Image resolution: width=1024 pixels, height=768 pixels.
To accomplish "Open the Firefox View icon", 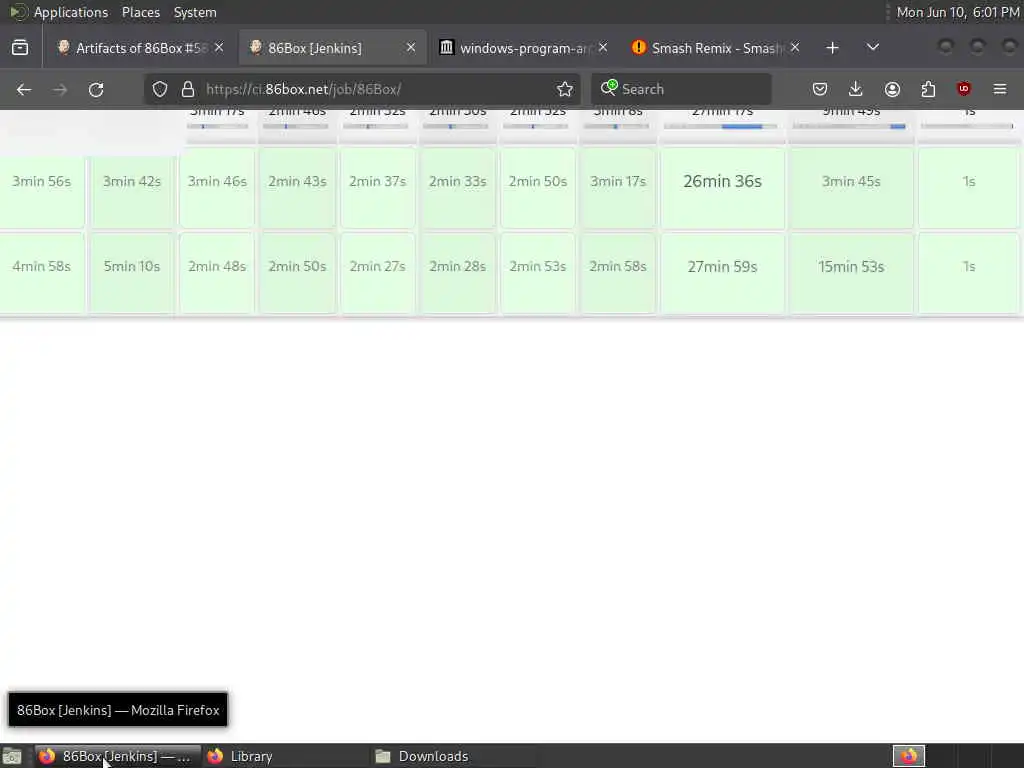I will point(20,48).
